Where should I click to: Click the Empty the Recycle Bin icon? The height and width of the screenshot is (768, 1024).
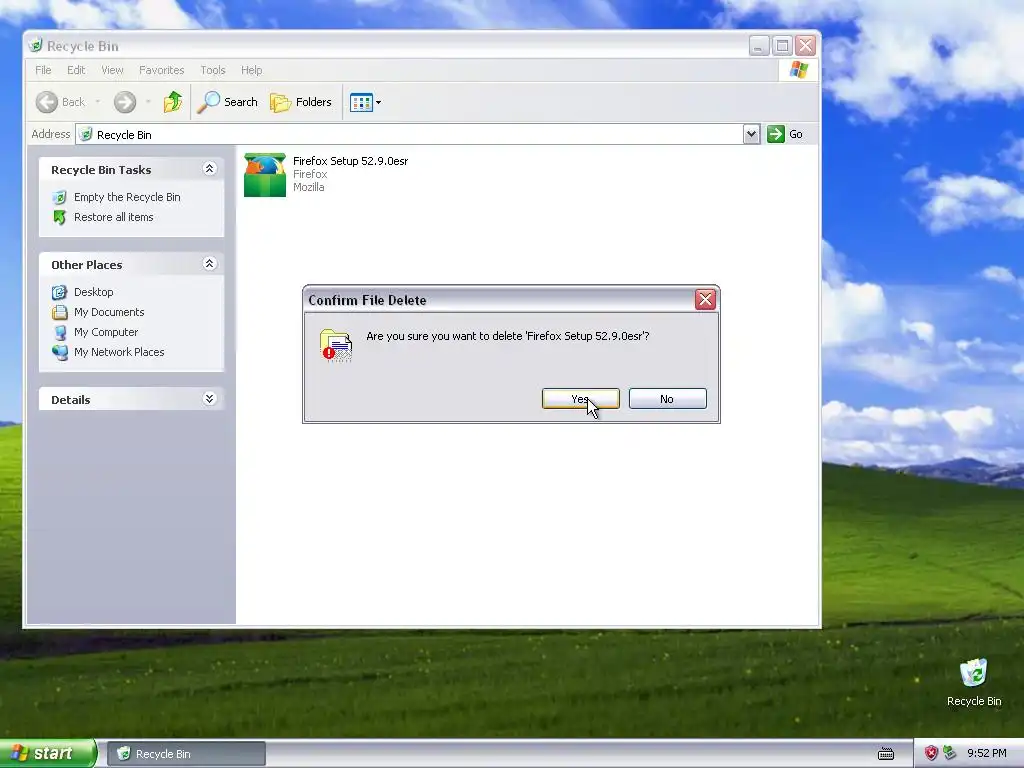59,197
